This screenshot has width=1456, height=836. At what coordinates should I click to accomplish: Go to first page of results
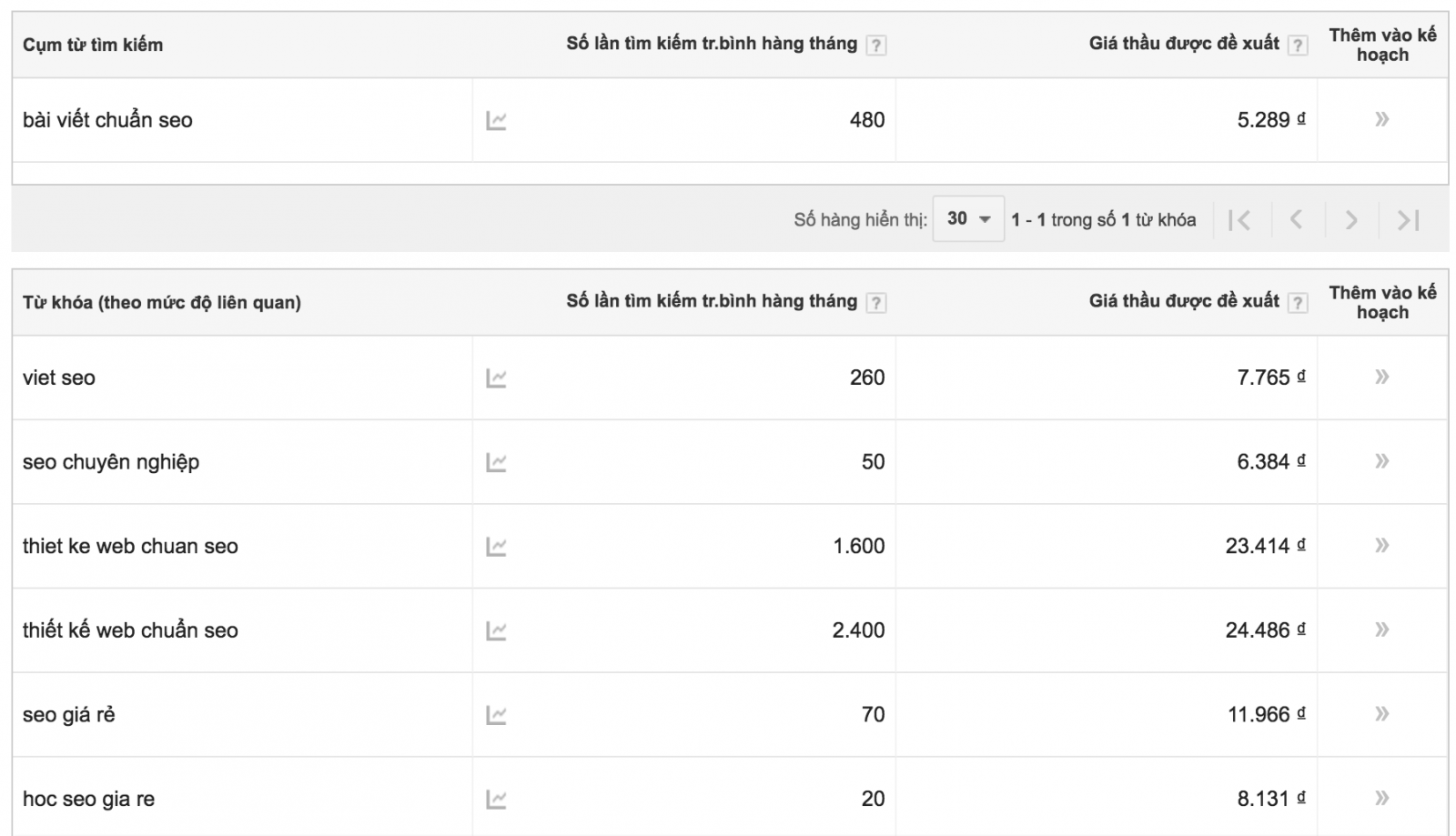pyautogui.click(x=1239, y=219)
